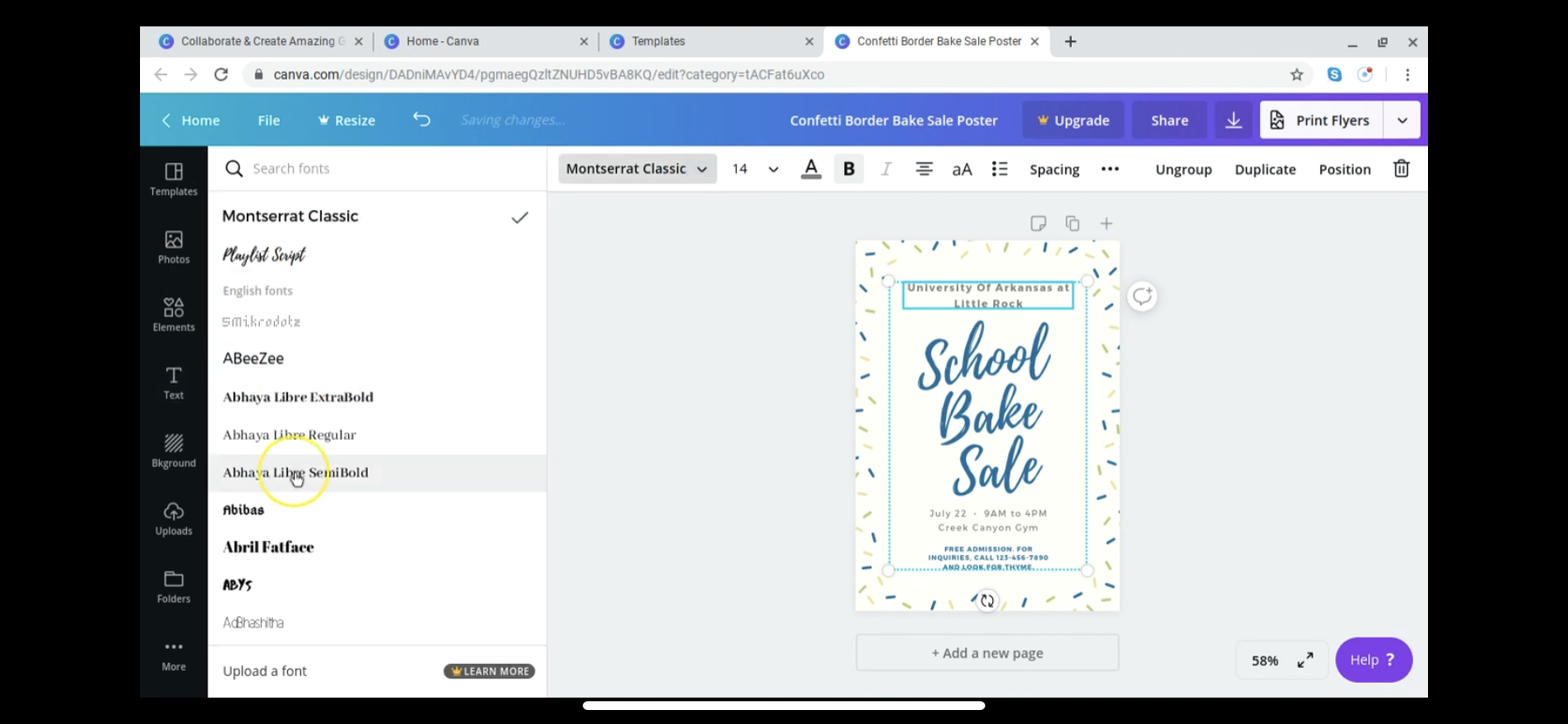Open the Bkground sidebar panel
Screen dimensions: 1568x724
click(173, 451)
